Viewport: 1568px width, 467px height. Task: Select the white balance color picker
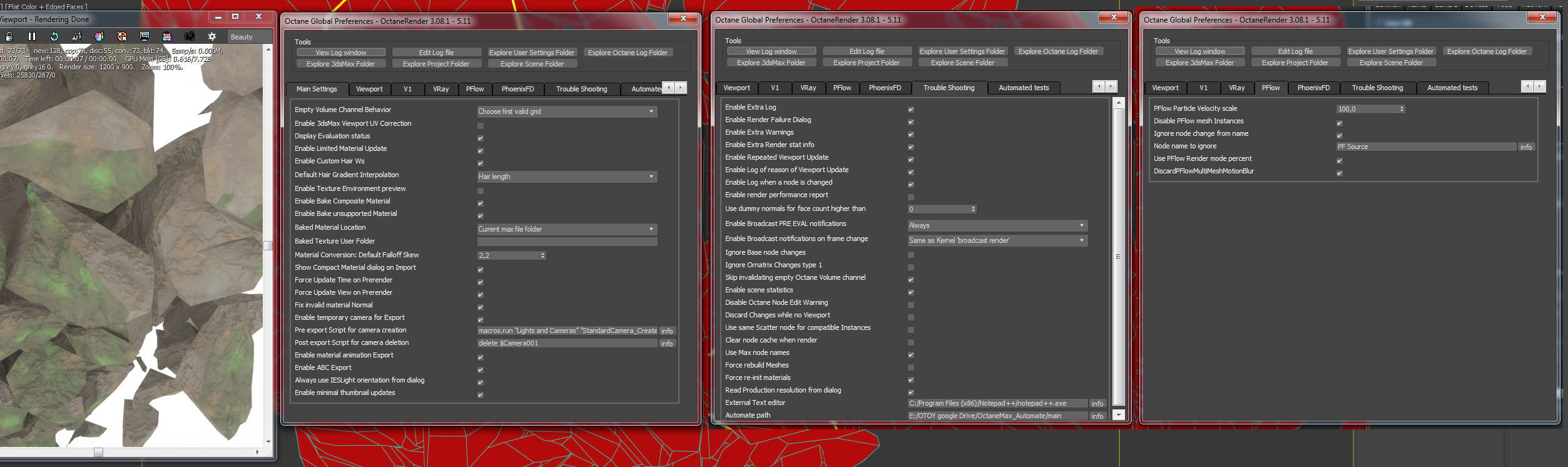[x=99, y=36]
